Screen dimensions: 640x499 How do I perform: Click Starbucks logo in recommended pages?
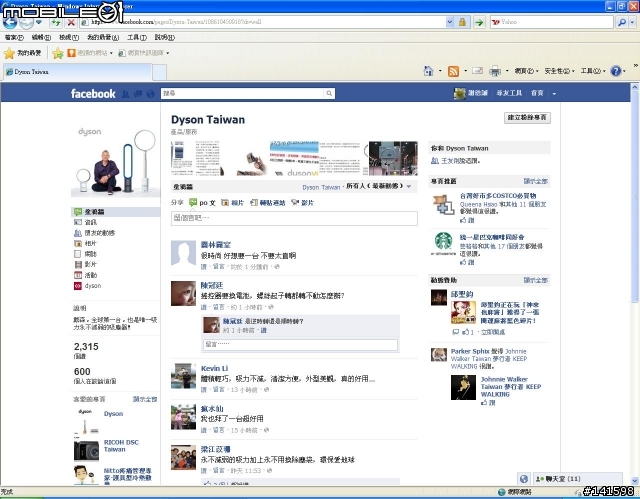pos(443,242)
